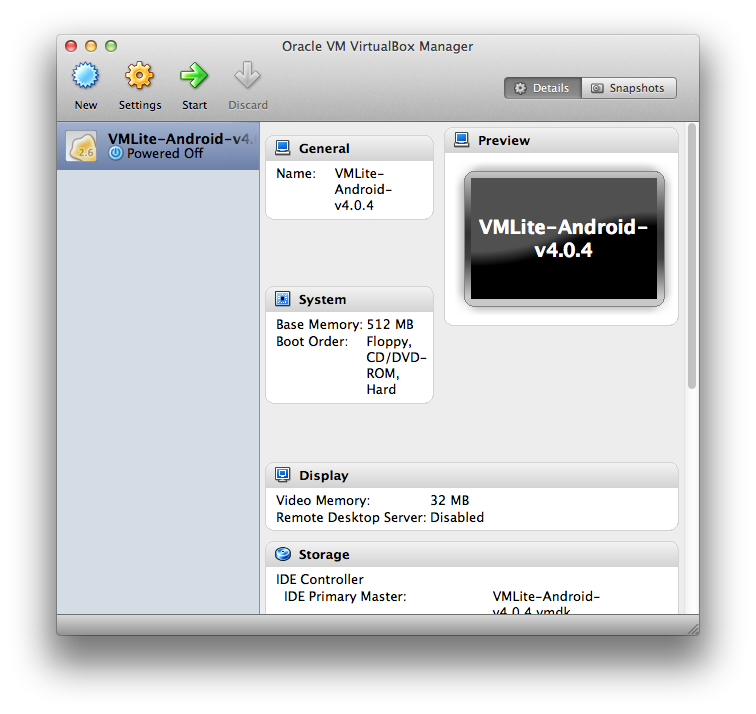Click the General monitor icon
This screenshot has width=756, height=714.
point(283,148)
